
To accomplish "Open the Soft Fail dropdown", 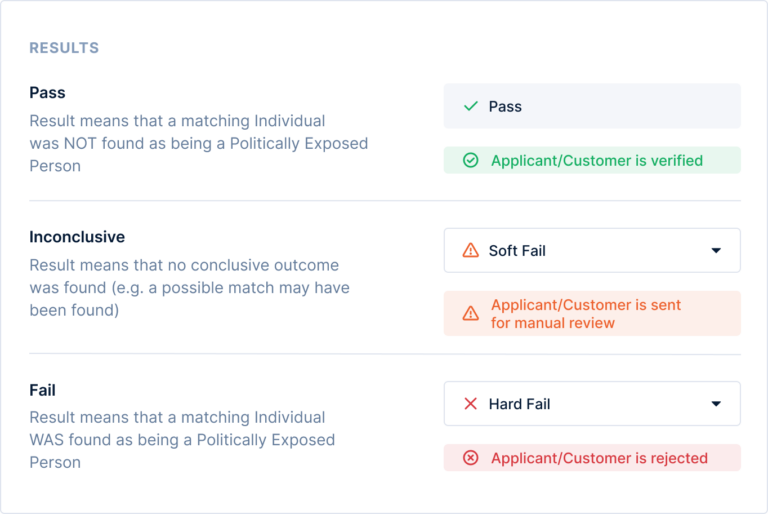I will 592,250.
